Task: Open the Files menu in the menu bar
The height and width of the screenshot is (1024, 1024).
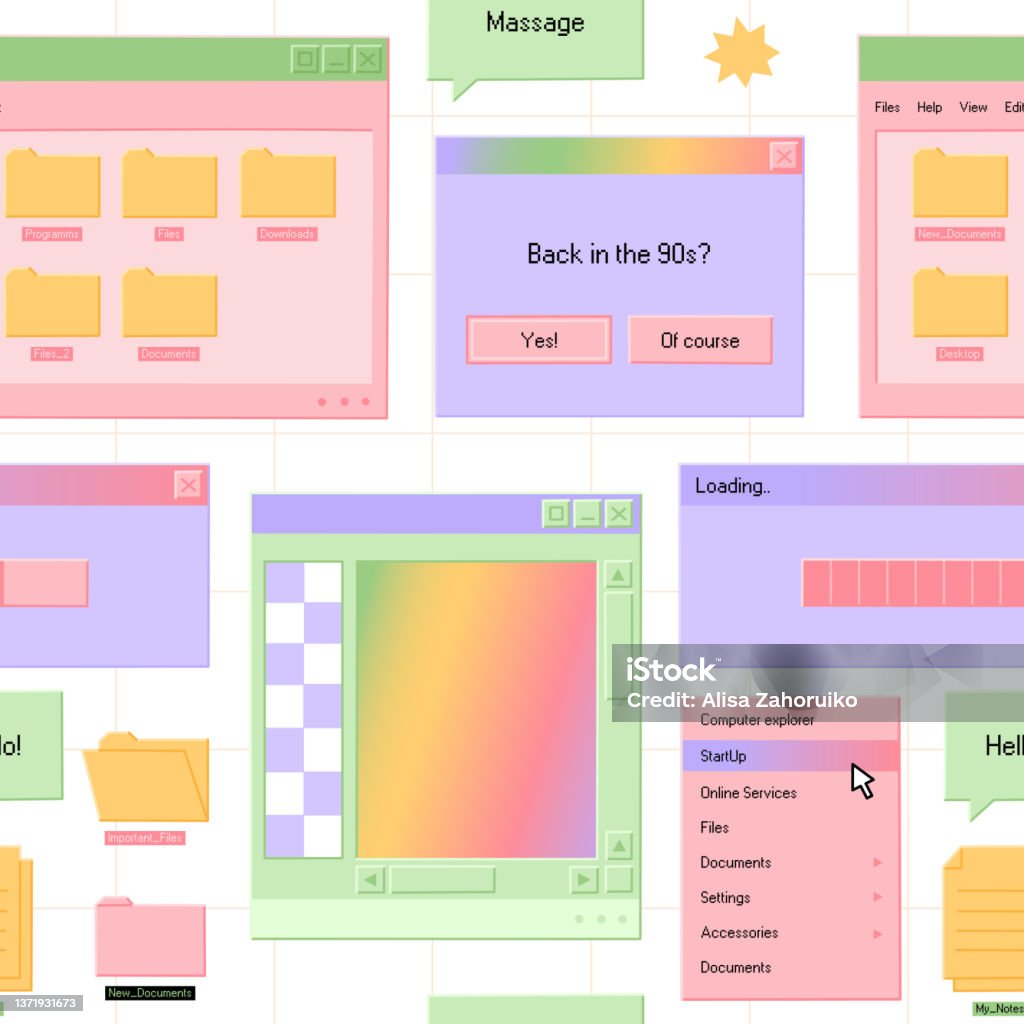Action: [887, 107]
